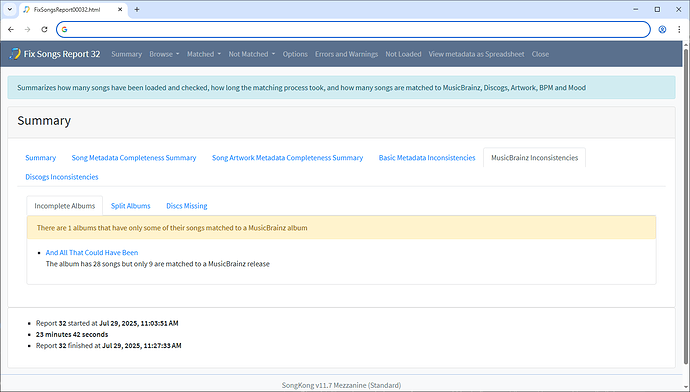690x392 pixels.
Task: Open View metadata as Spreadsheet link
Action: coord(476,54)
